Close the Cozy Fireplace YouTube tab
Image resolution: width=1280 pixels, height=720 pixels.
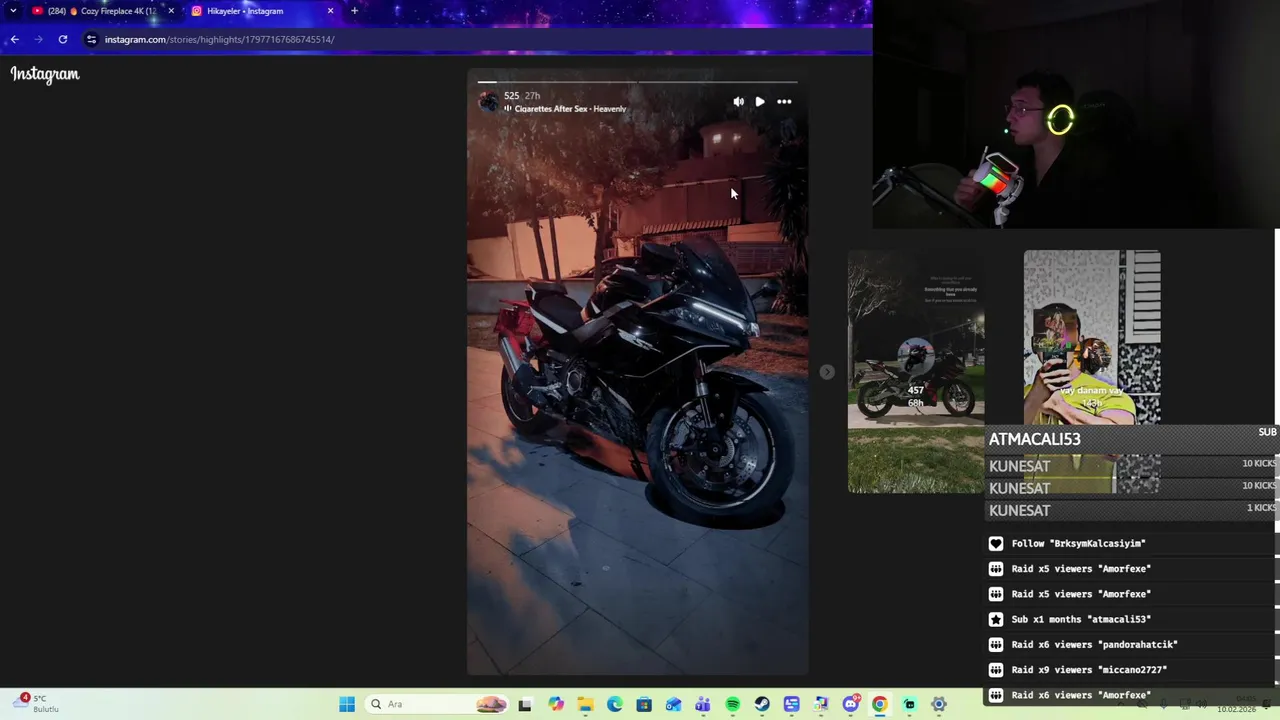click(171, 11)
